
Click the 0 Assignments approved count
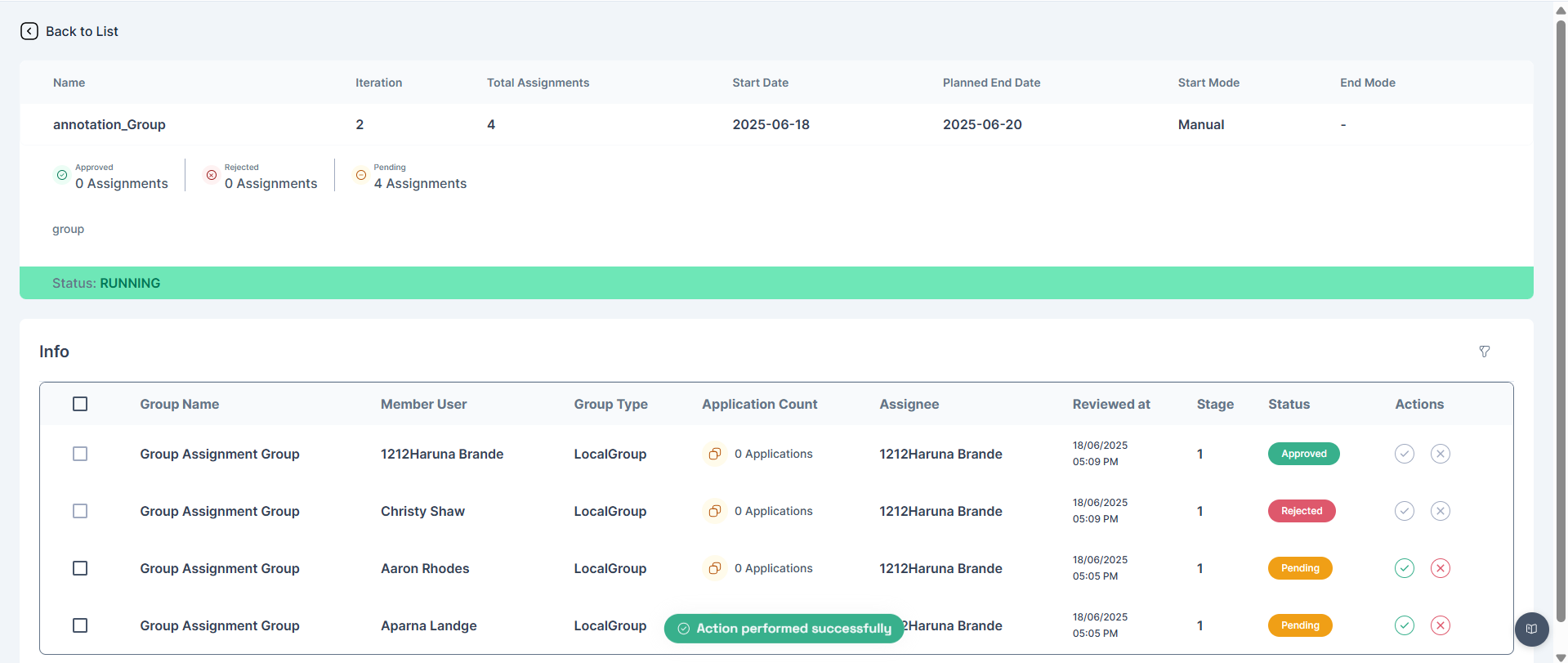[122, 184]
